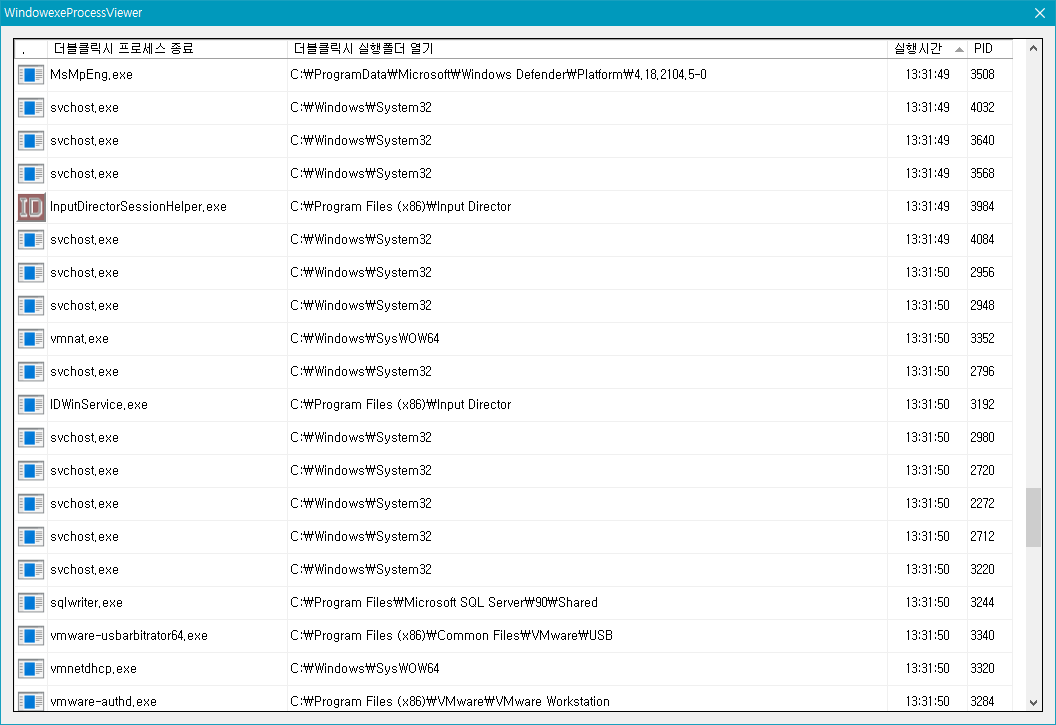Image resolution: width=1056 pixels, height=725 pixels.
Task: Click icon of svchost.exe with PID 2948
Action: tap(31, 306)
